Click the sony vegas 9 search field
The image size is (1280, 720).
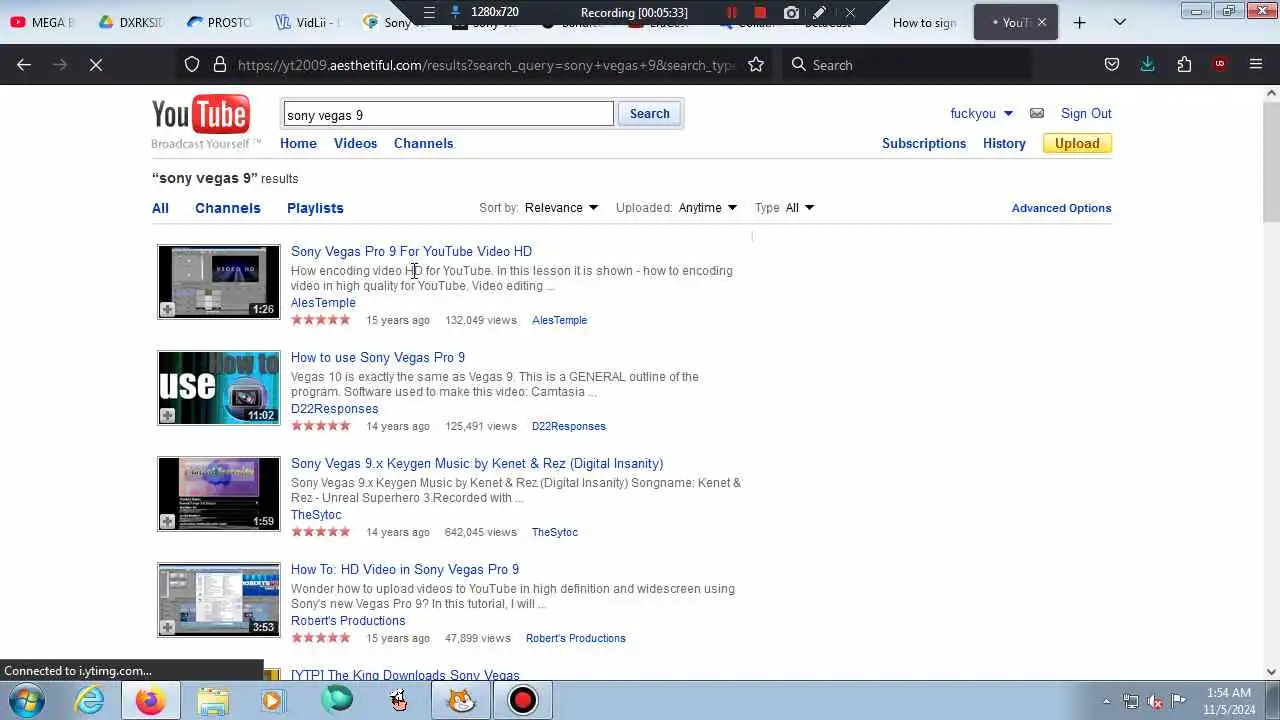(448, 114)
